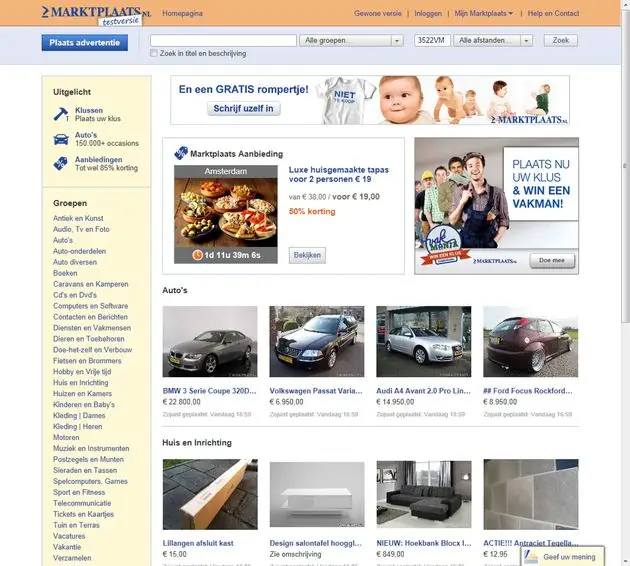Select 'Boeken' group
Image resolution: width=630 pixels, height=566 pixels.
coord(65,273)
